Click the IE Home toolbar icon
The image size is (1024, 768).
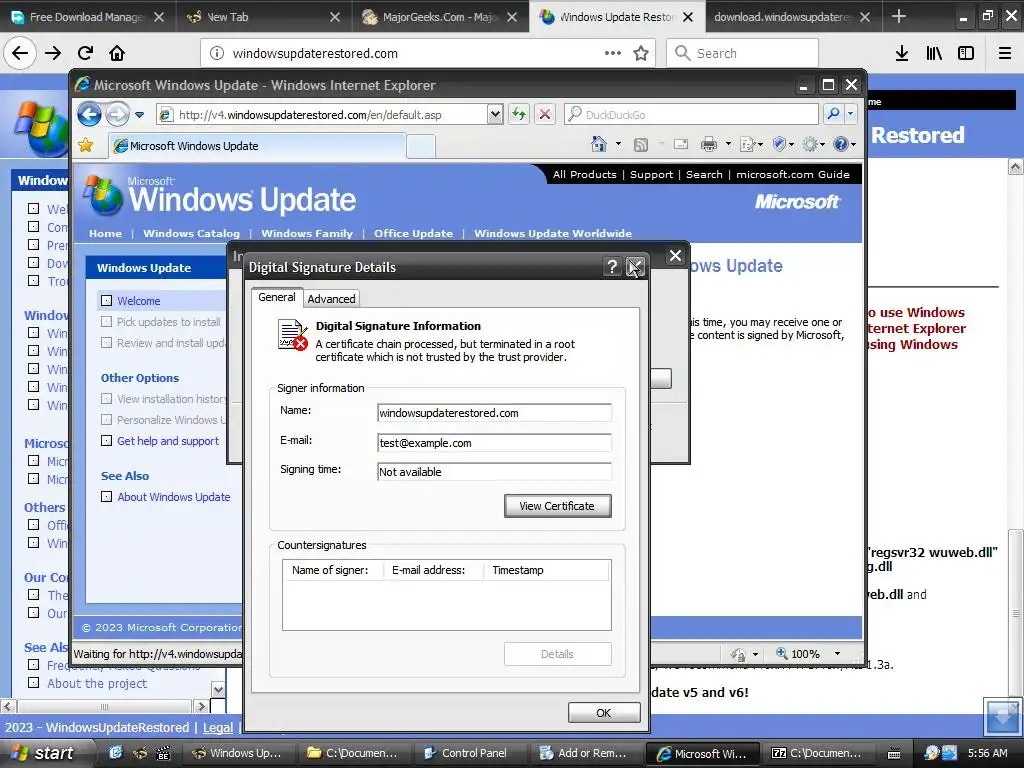point(598,144)
